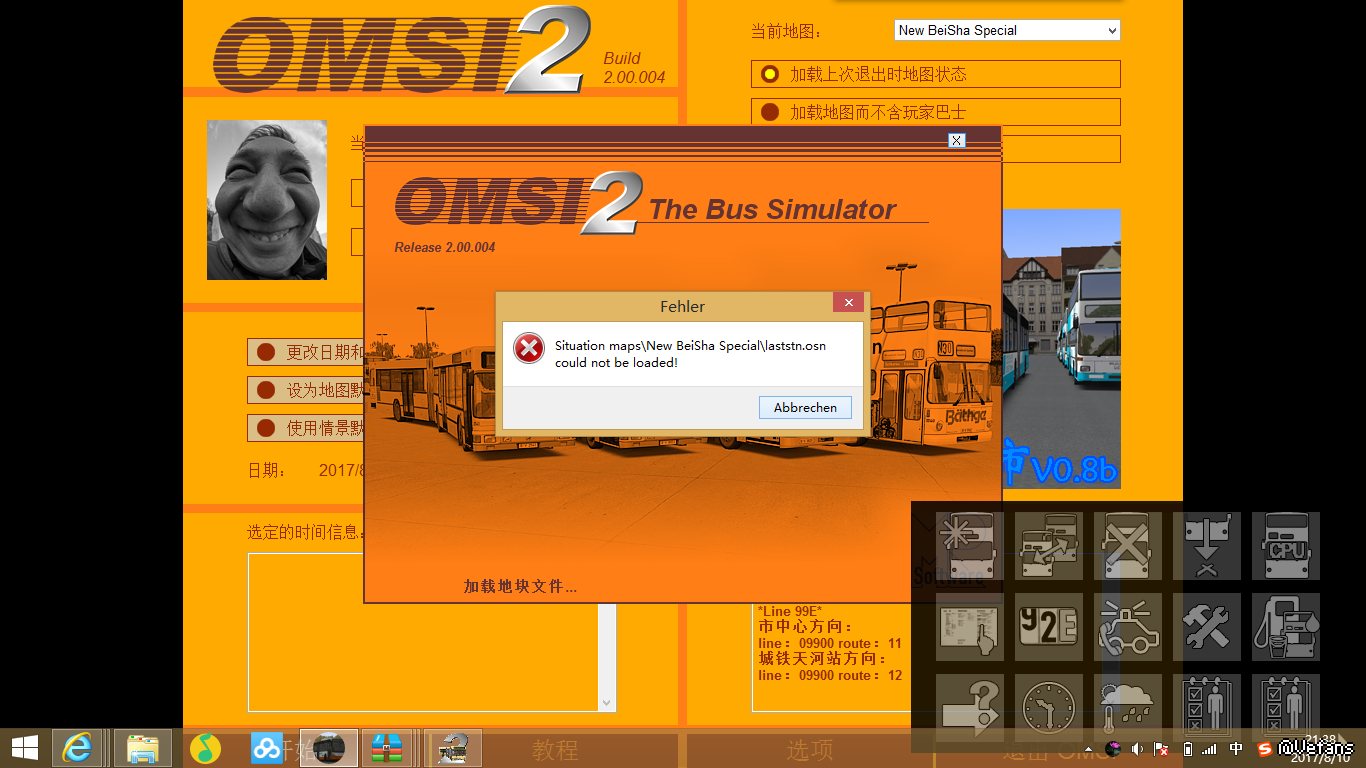Open the current map dropdown New BeiSha Special
This screenshot has width=1366, height=768.
point(1007,31)
